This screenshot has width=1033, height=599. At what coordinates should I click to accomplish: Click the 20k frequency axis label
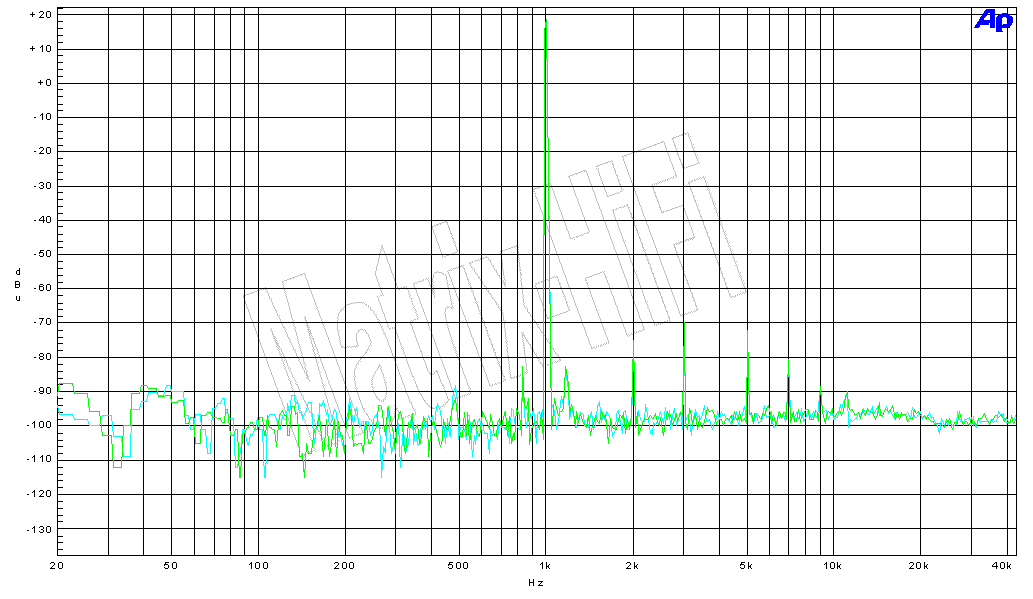point(918,566)
